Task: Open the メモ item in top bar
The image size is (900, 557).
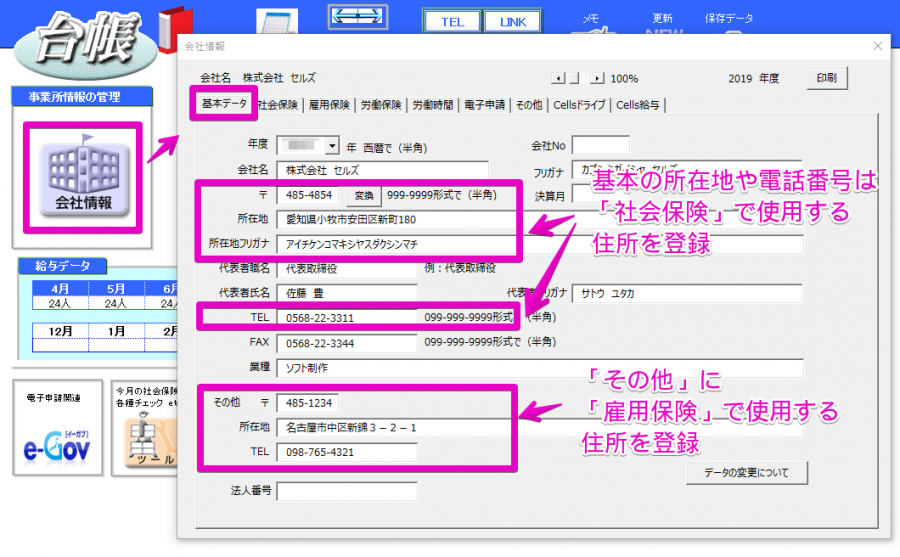Action: tap(591, 19)
